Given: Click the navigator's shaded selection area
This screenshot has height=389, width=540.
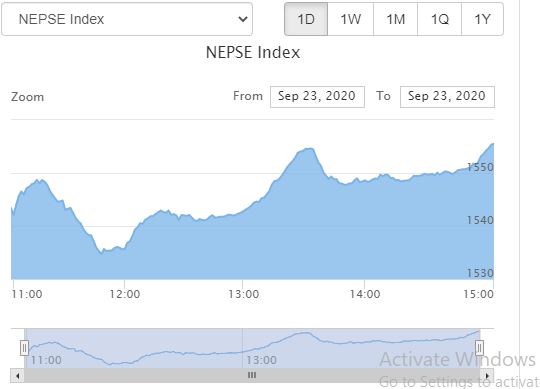Looking at the screenshot, I should point(252,348).
